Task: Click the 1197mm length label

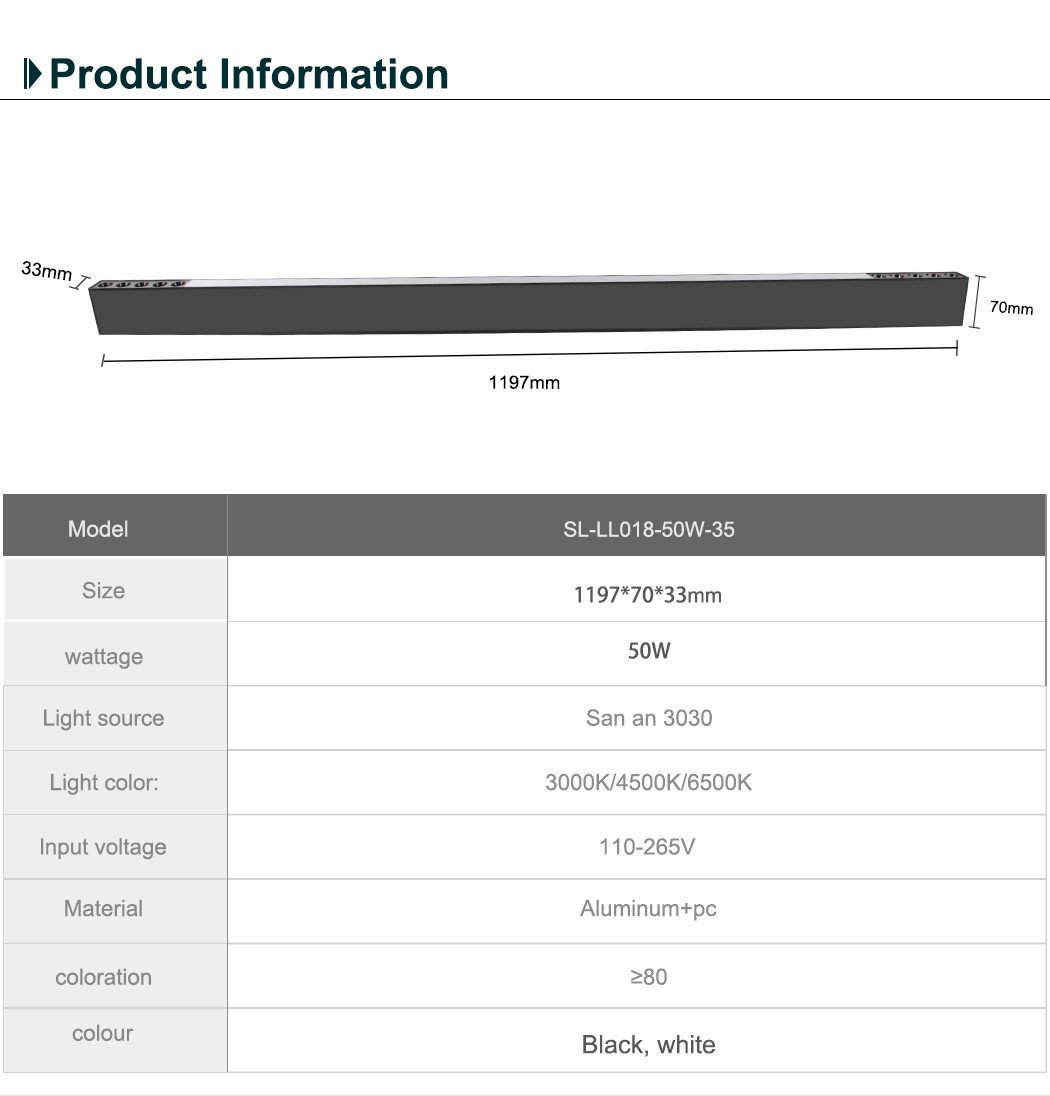Action: pos(524,383)
